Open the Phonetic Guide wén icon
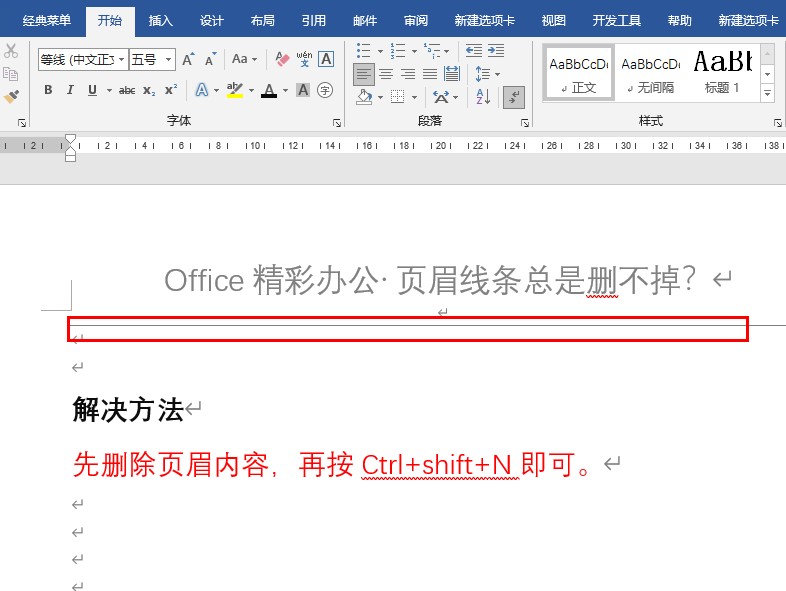 tap(304, 59)
